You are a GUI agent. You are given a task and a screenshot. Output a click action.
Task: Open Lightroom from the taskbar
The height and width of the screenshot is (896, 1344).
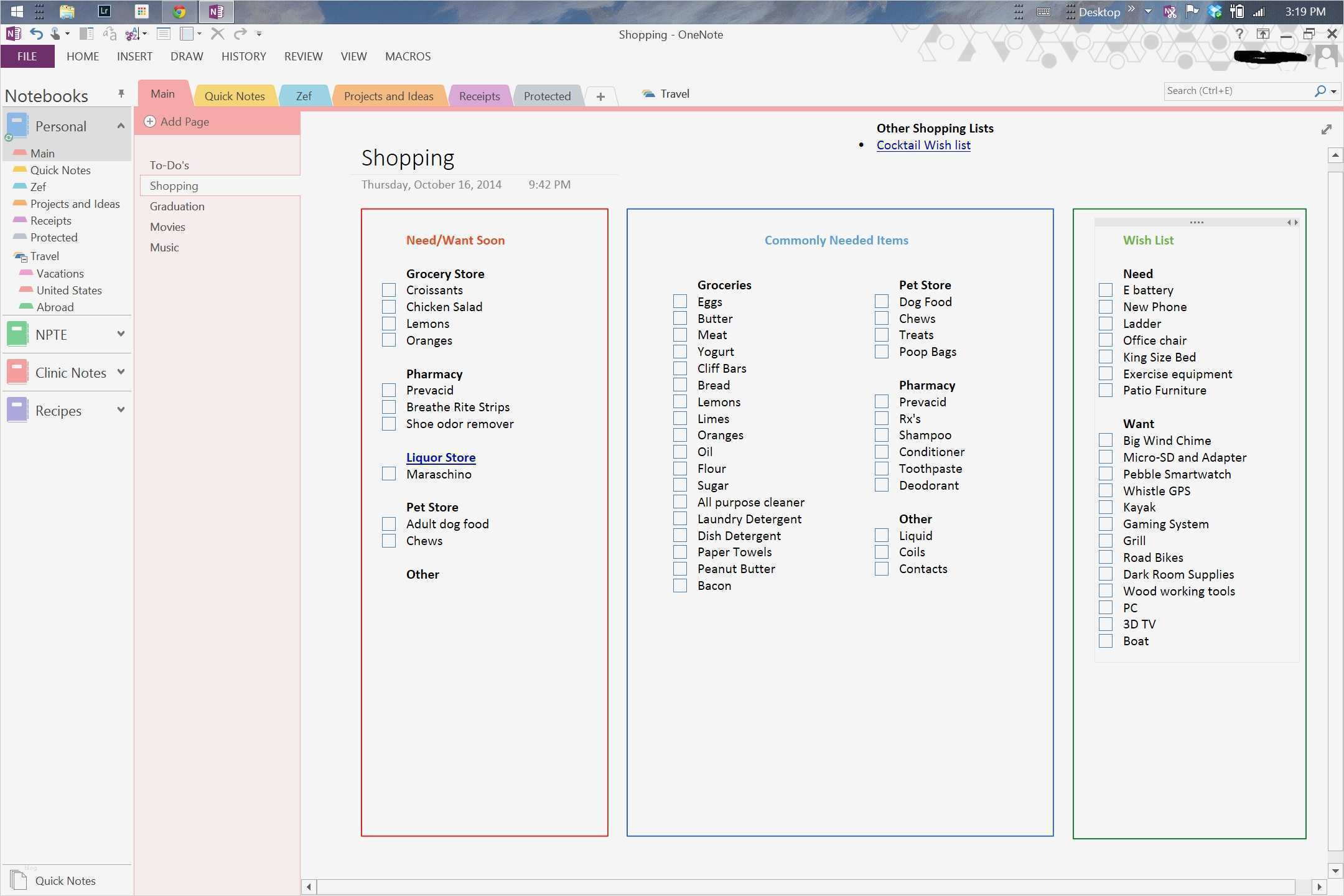click(104, 11)
